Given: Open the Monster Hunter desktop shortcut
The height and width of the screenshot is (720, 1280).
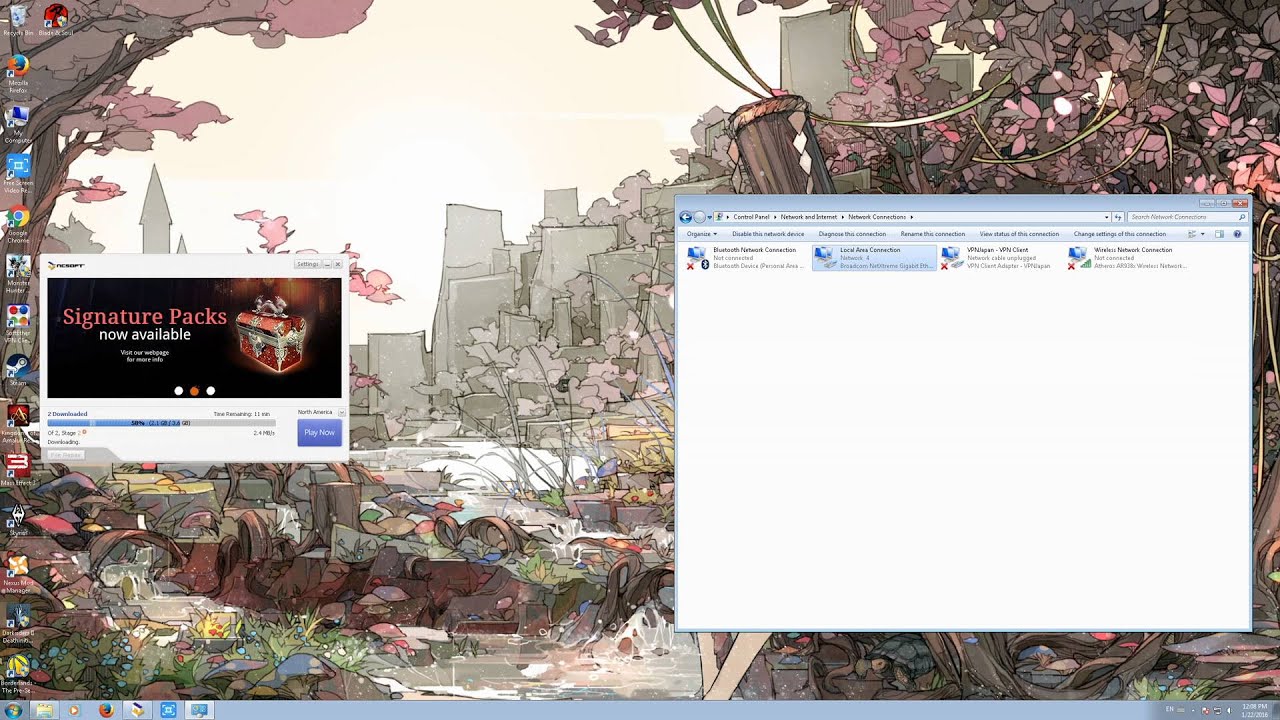Looking at the screenshot, I should point(18,274).
